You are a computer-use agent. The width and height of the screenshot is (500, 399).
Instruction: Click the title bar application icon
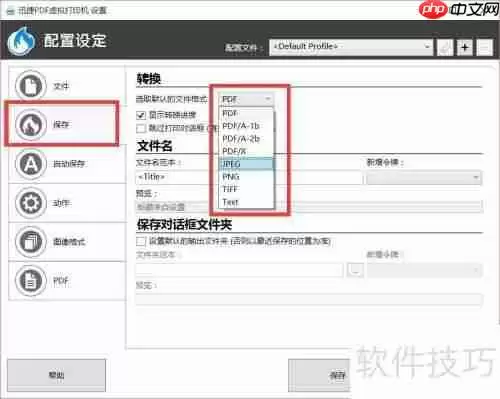pos(10,11)
